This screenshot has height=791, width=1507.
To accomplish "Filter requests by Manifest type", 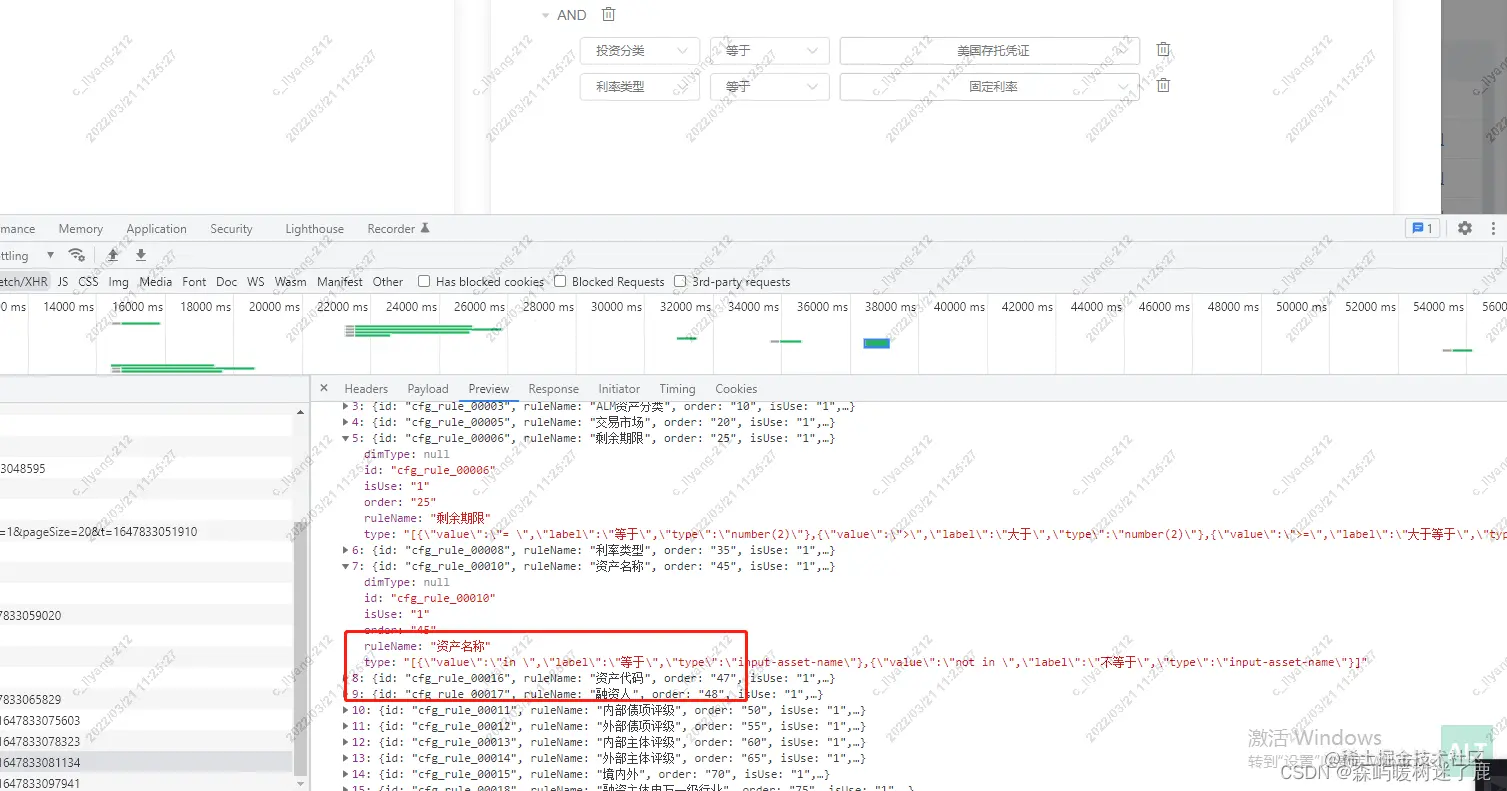I will point(340,282).
